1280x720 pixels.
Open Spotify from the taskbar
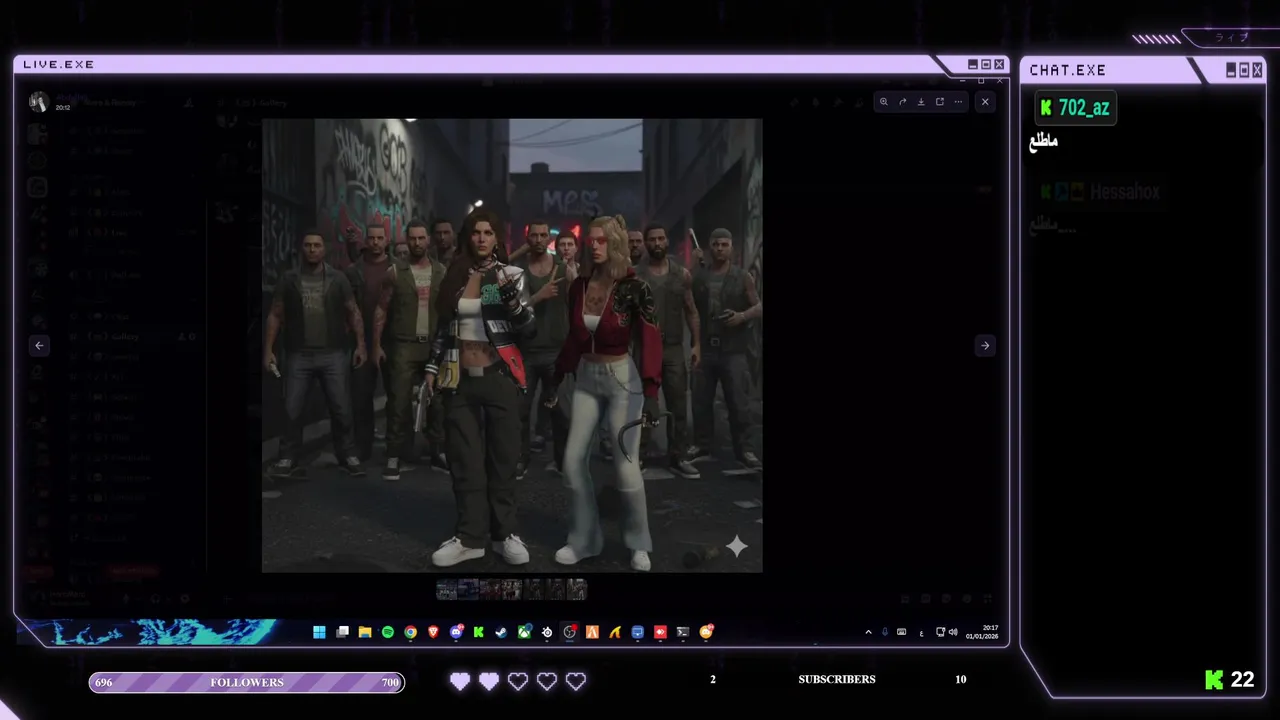click(388, 632)
